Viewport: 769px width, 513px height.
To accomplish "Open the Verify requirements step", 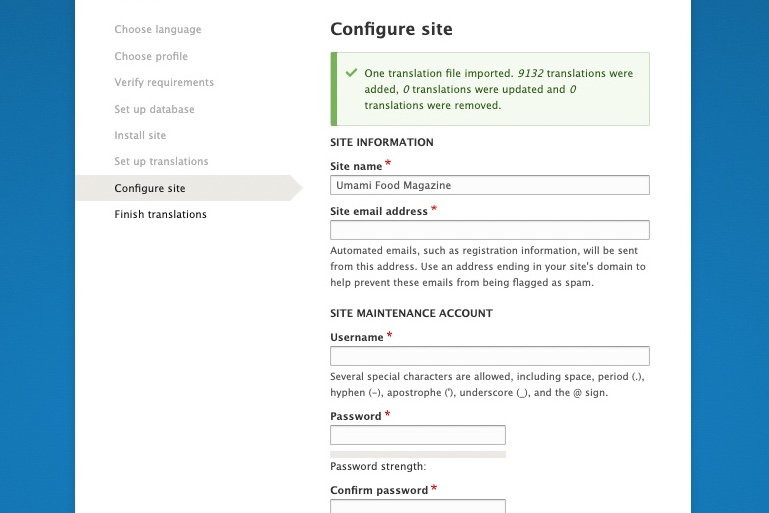I will pyautogui.click(x=164, y=82).
